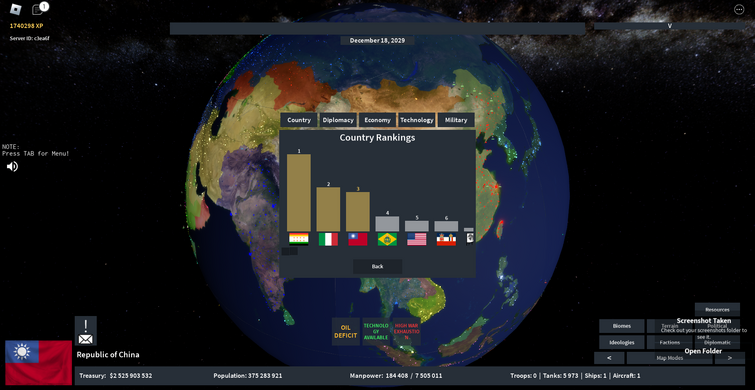Open the Economy tab
755x390 pixels.
tap(378, 120)
